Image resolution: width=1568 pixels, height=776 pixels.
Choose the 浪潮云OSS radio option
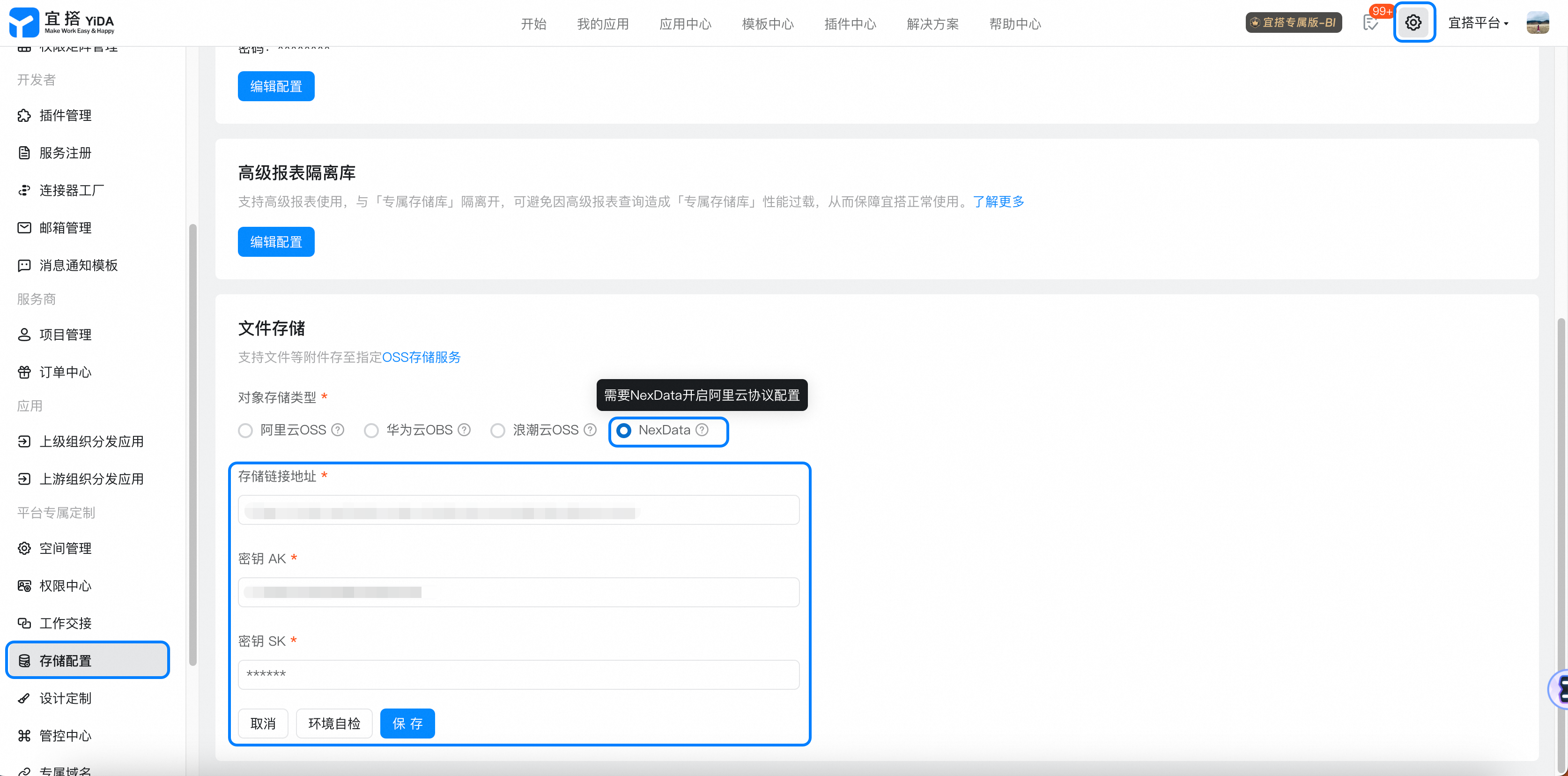pos(498,431)
